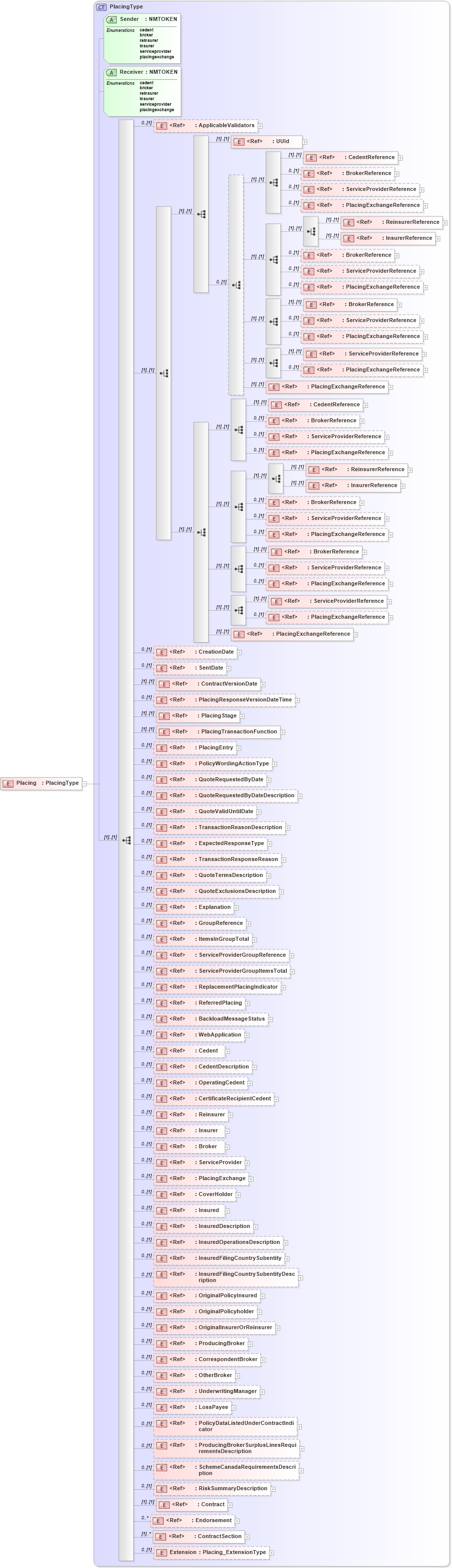Expand the CreationDate reference

[x=239, y=653]
